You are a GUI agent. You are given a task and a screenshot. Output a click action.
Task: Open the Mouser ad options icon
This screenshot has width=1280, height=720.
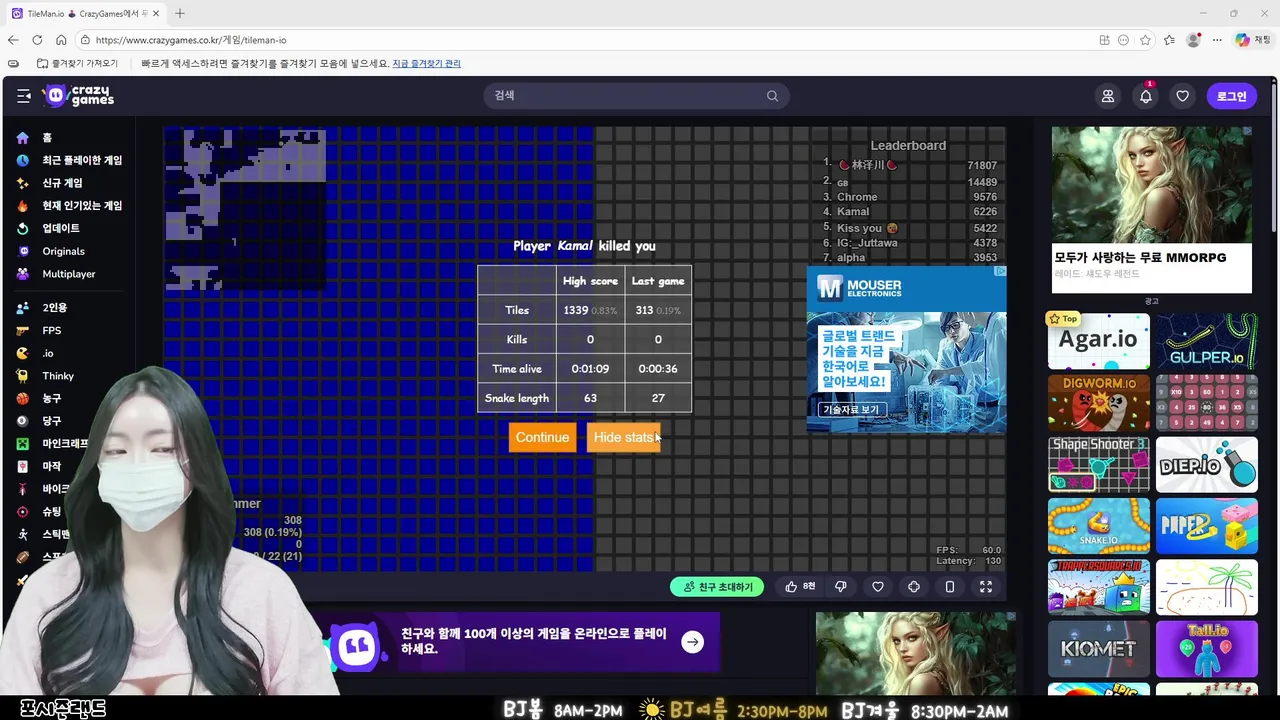tap(1000, 271)
